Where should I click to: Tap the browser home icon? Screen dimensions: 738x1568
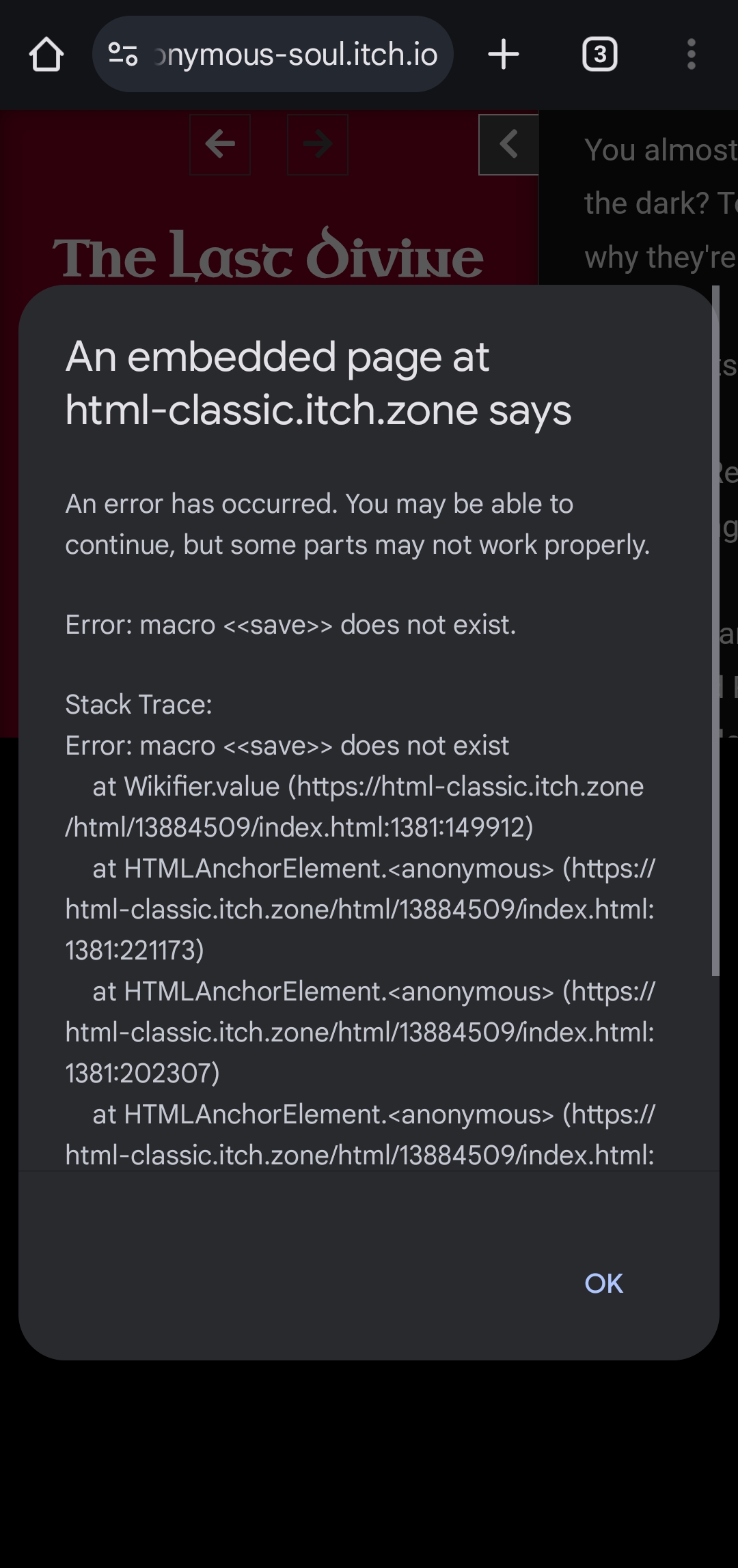tap(46, 55)
